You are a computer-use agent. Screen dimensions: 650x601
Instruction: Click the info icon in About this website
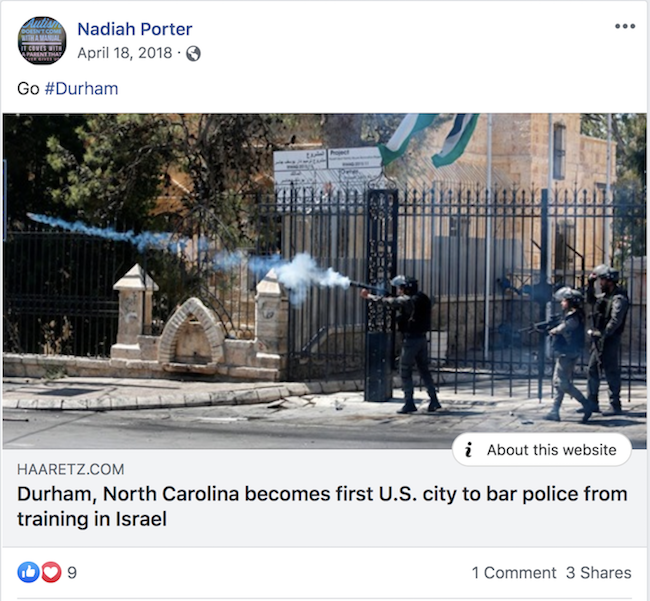pos(469,449)
